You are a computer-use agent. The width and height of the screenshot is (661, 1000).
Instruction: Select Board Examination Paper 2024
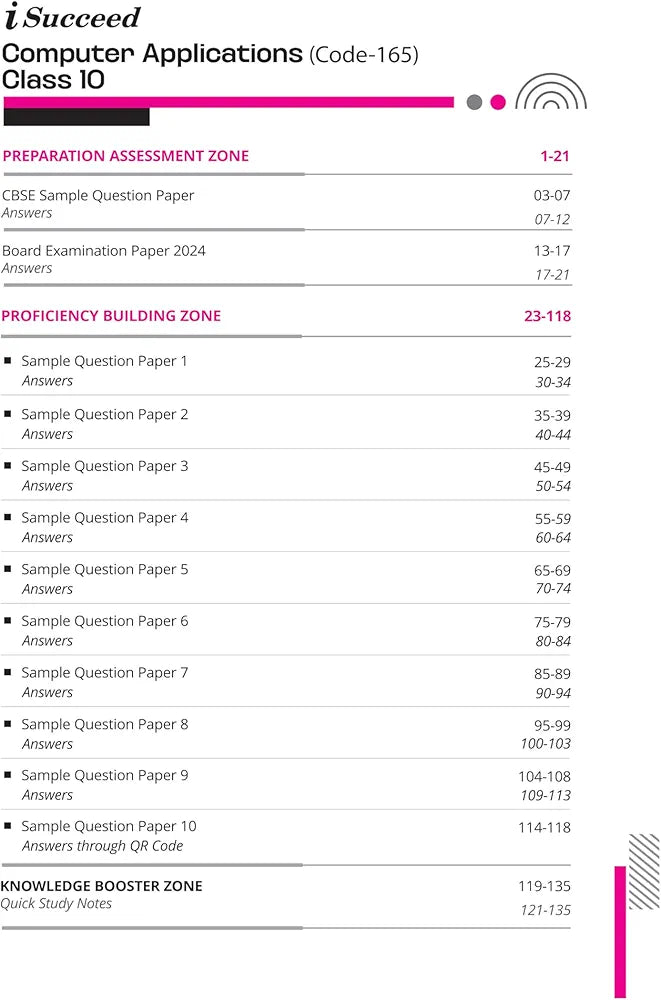point(104,251)
